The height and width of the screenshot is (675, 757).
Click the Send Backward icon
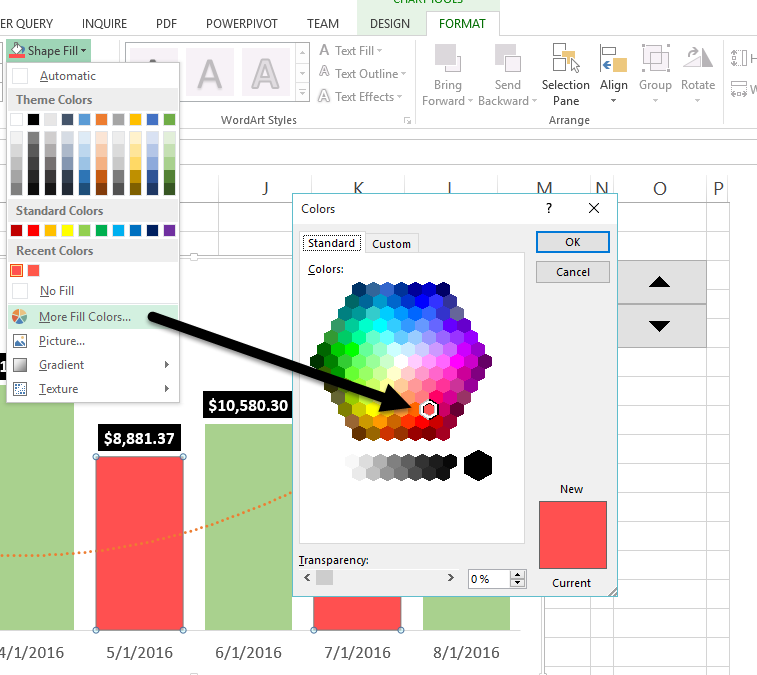(x=507, y=58)
